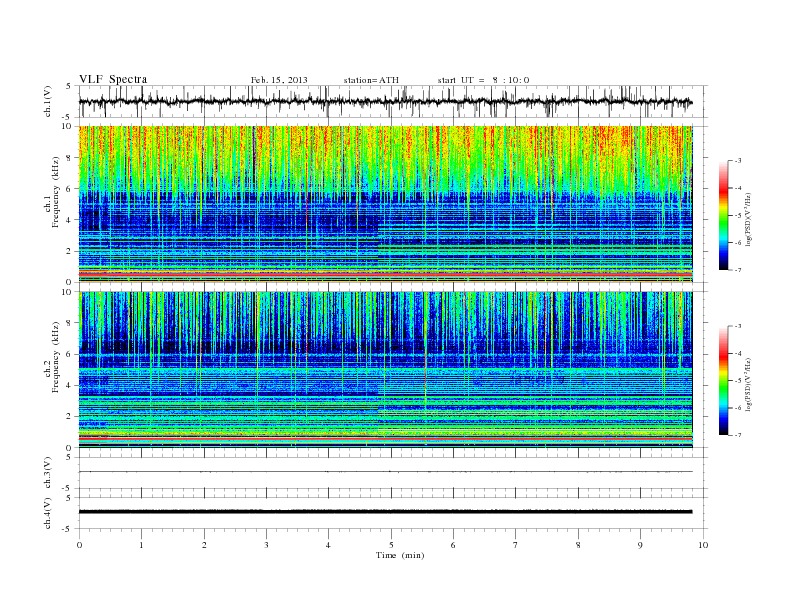Click time axis tick label "7"

coord(516,545)
